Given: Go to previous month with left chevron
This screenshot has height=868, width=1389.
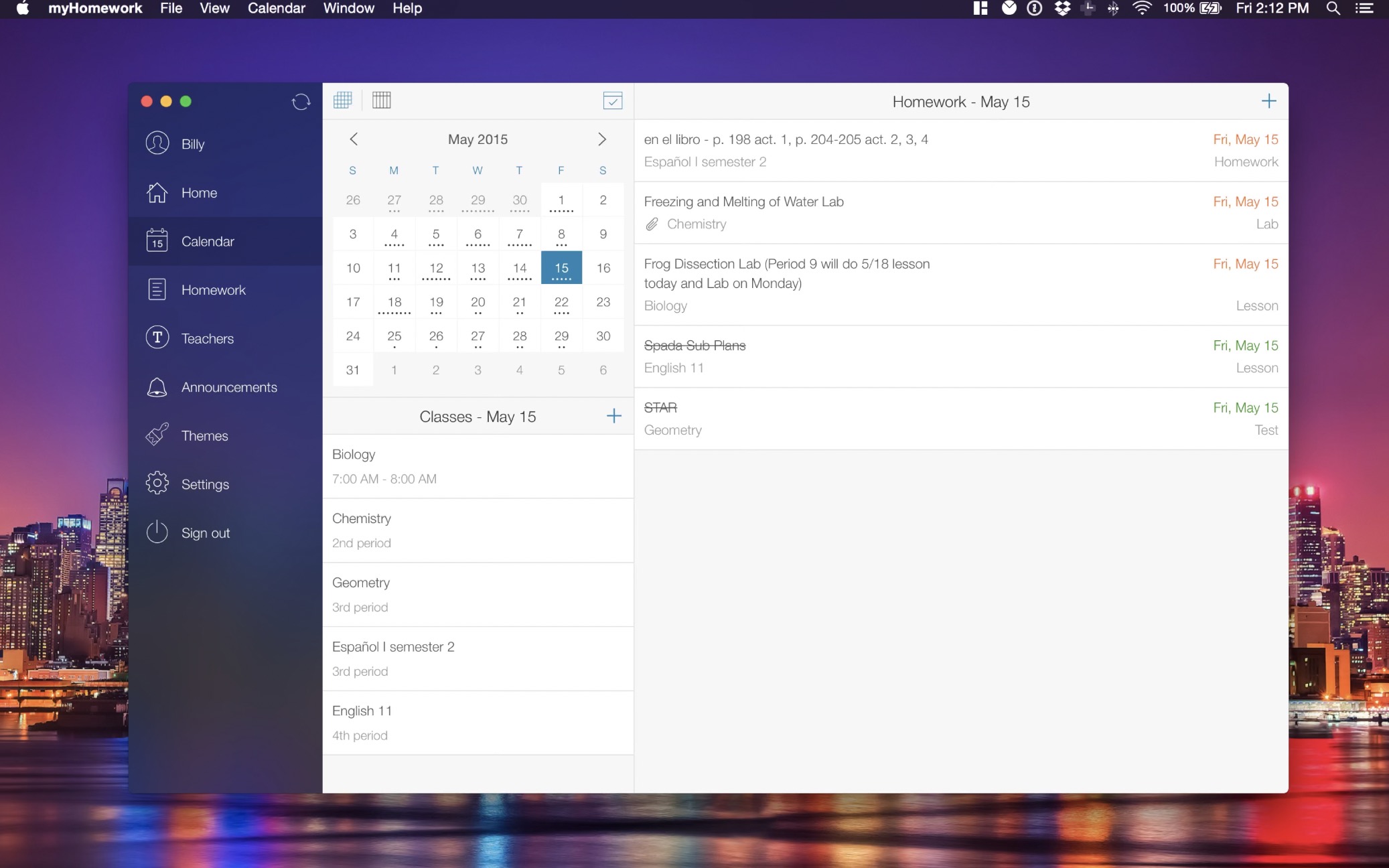Looking at the screenshot, I should click(354, 139).
